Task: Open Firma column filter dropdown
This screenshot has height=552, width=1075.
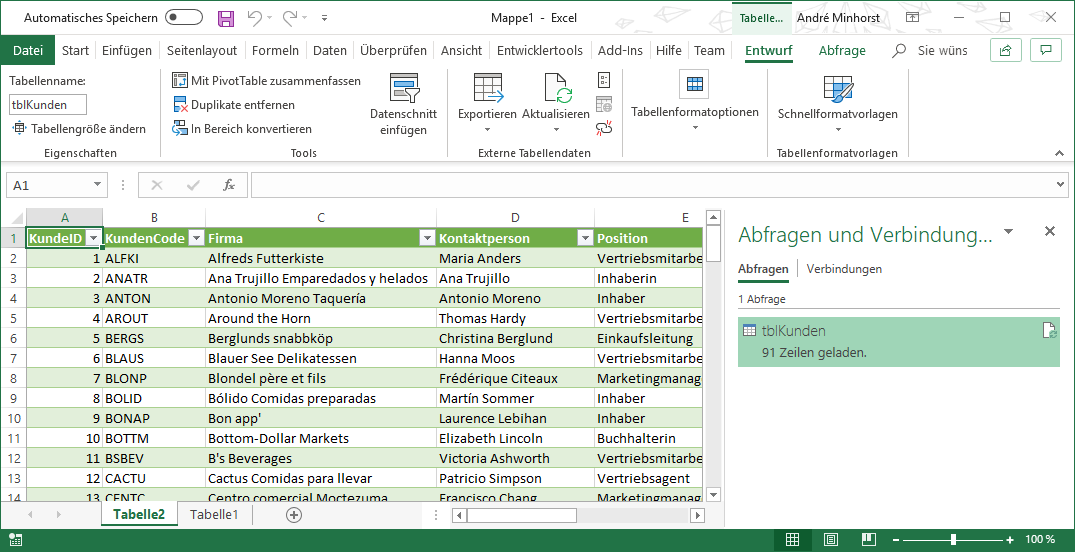Action: (x=427, y=238)
